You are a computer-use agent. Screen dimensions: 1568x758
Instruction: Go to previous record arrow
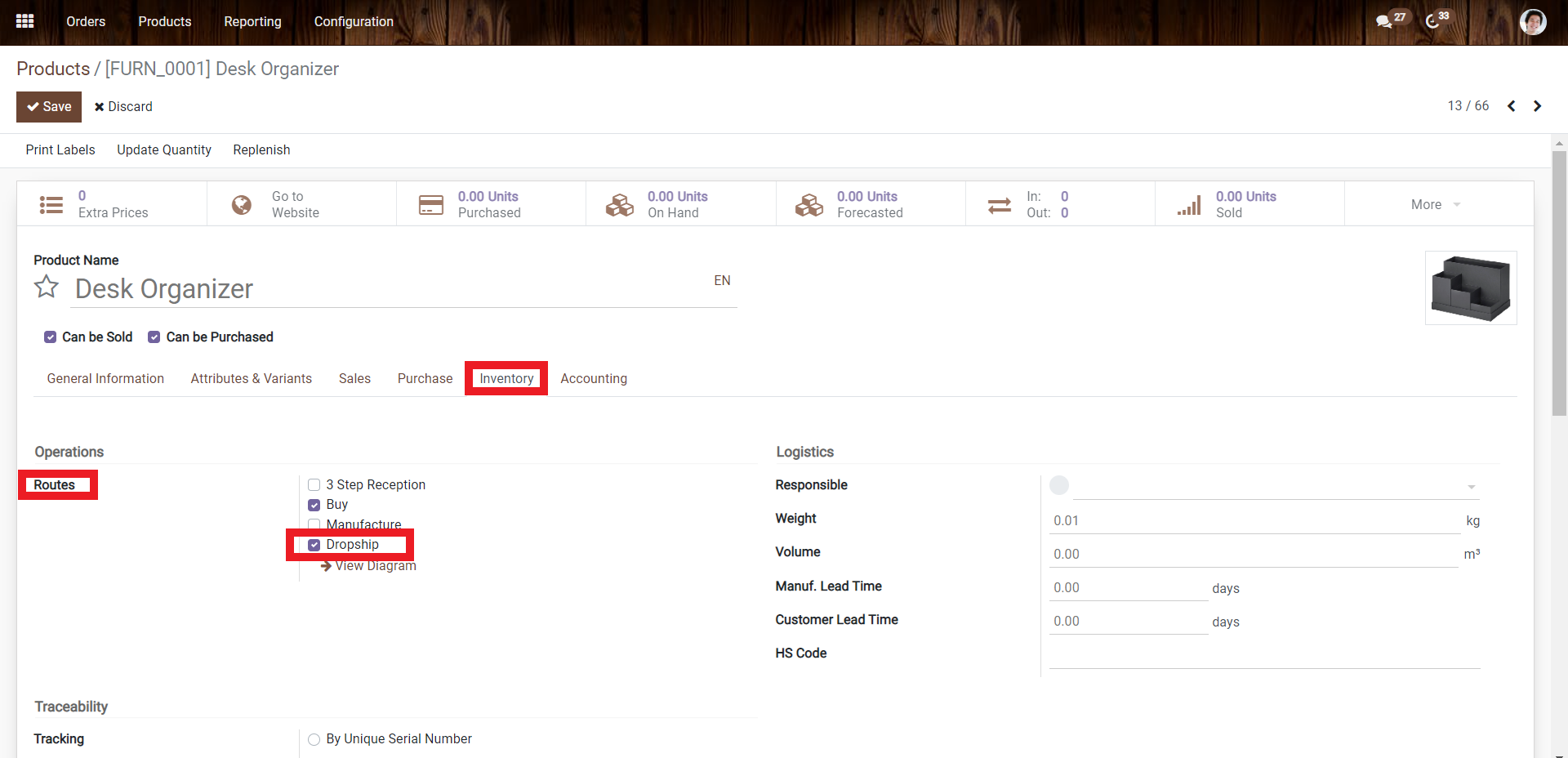click(x=1511, y=106)
